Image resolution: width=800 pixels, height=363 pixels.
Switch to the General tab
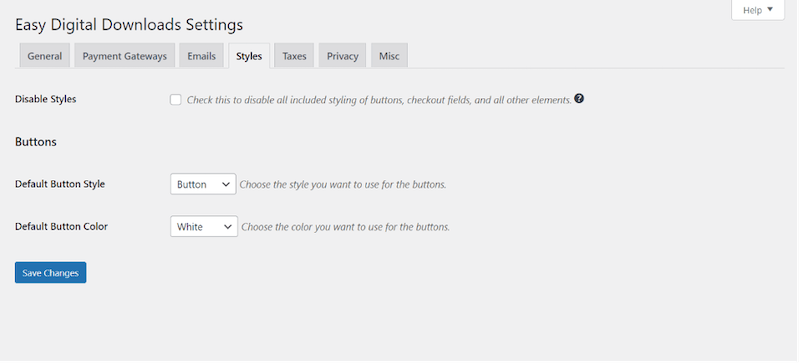point(45,56)
